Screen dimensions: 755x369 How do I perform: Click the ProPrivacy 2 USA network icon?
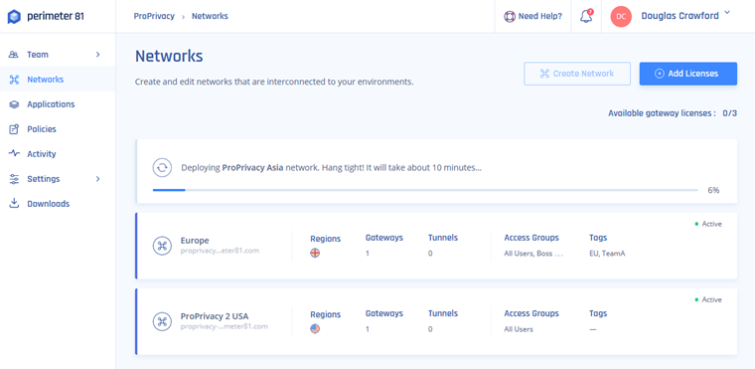point(162,321)
